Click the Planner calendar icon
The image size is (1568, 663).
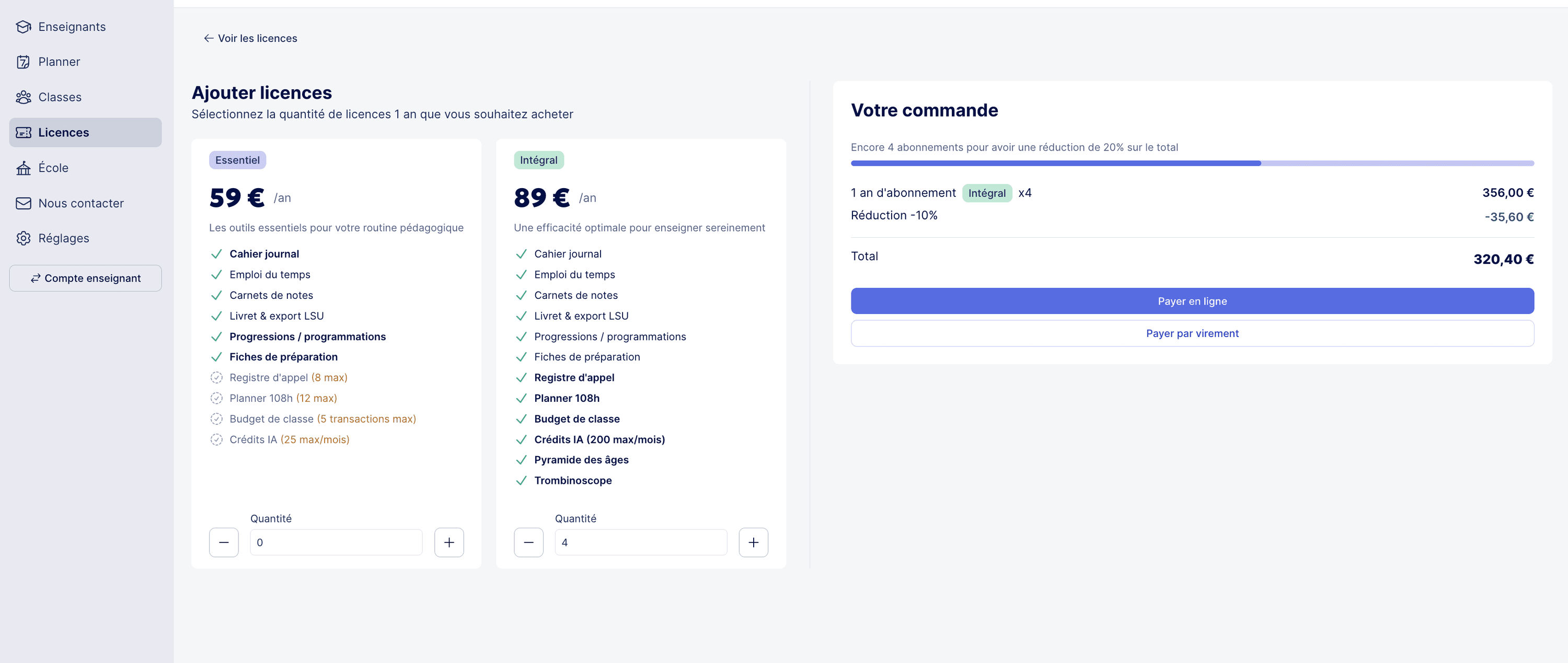tap(23, 62)
